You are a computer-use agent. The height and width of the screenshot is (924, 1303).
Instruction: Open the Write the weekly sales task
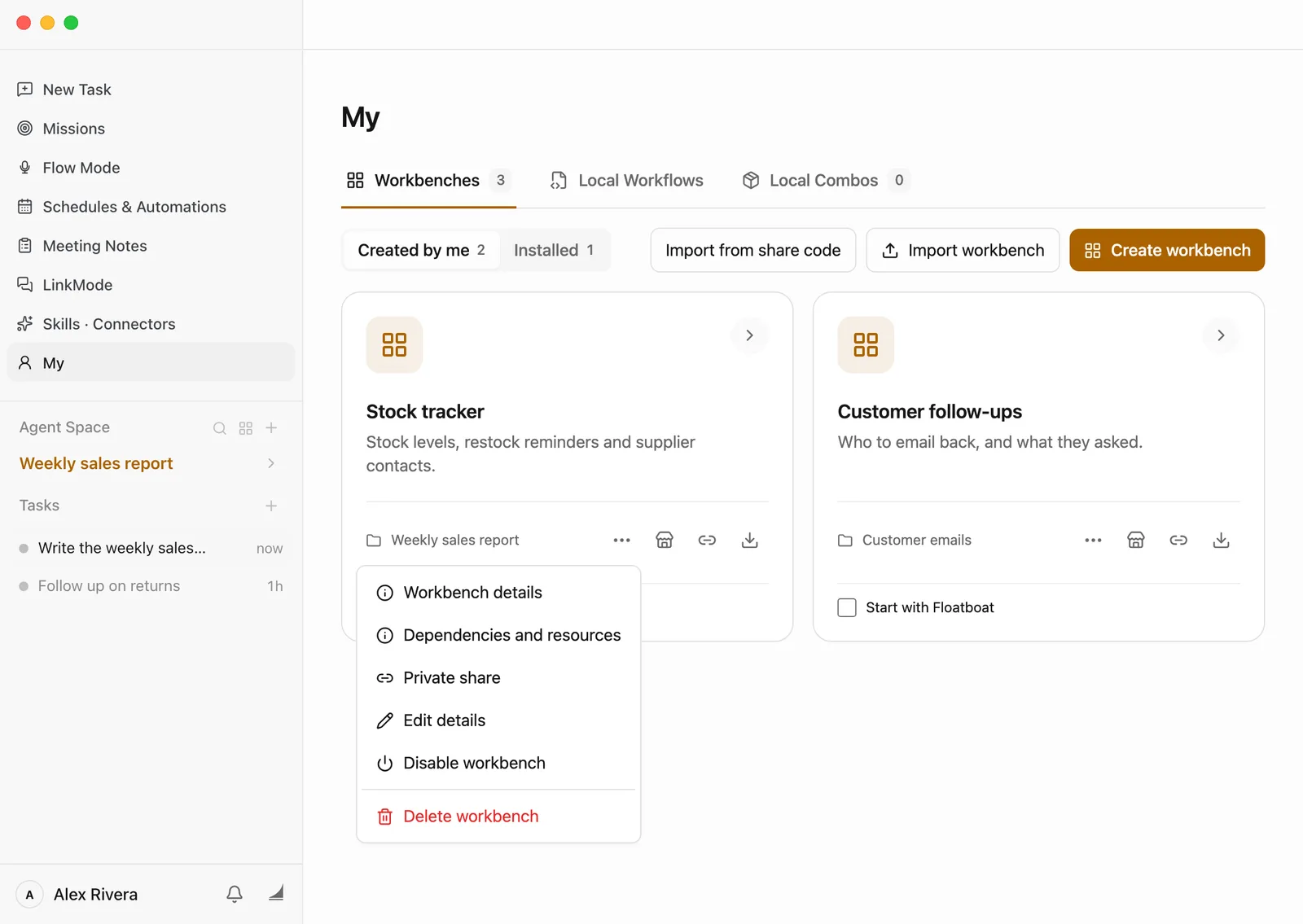151,548
